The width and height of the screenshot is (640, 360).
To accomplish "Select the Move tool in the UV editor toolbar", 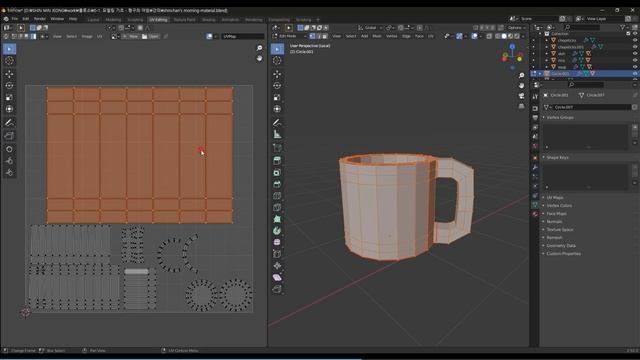I will click(9, 74).
